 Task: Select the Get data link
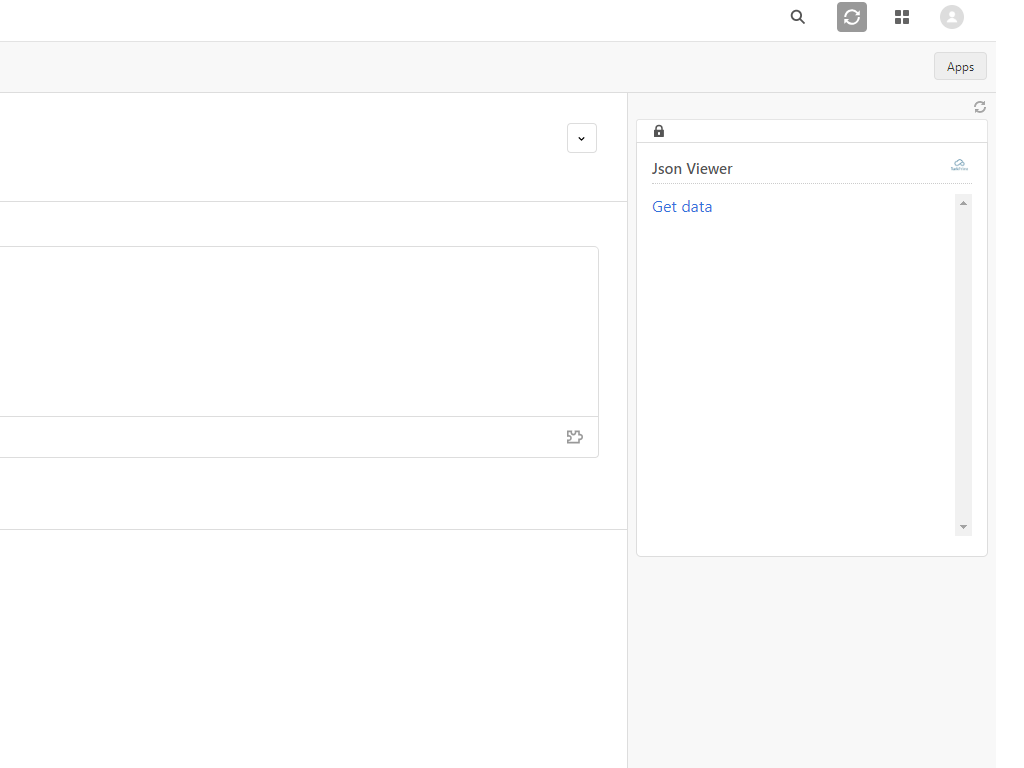click(682, 206)
